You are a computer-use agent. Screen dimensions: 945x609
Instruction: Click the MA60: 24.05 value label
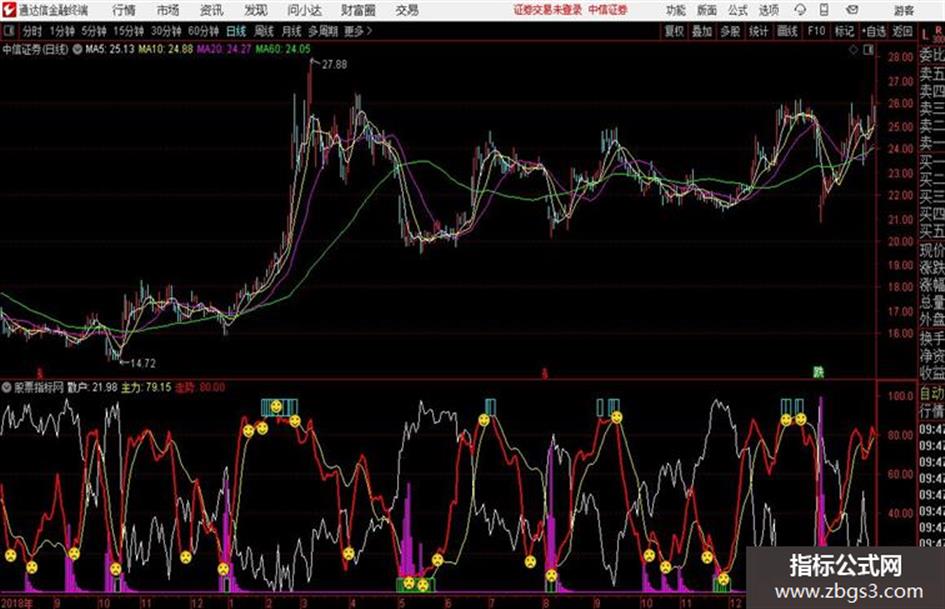pyautogui.click(x=283, y=49)
